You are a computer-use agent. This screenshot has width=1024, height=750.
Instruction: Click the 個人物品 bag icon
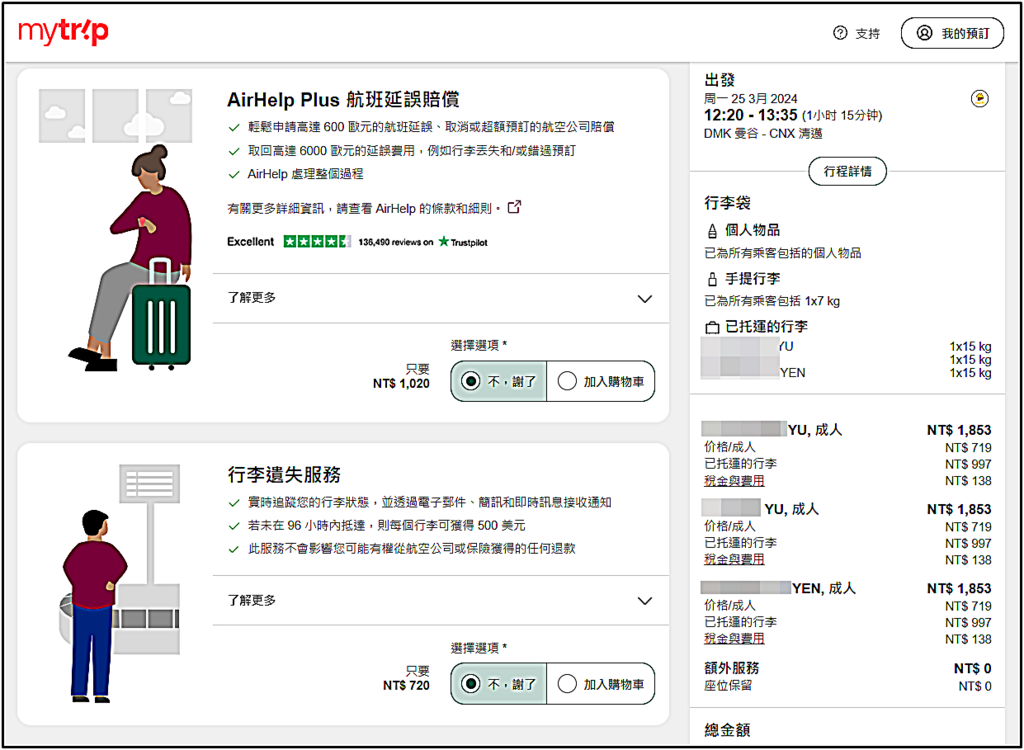coord(712,231)
